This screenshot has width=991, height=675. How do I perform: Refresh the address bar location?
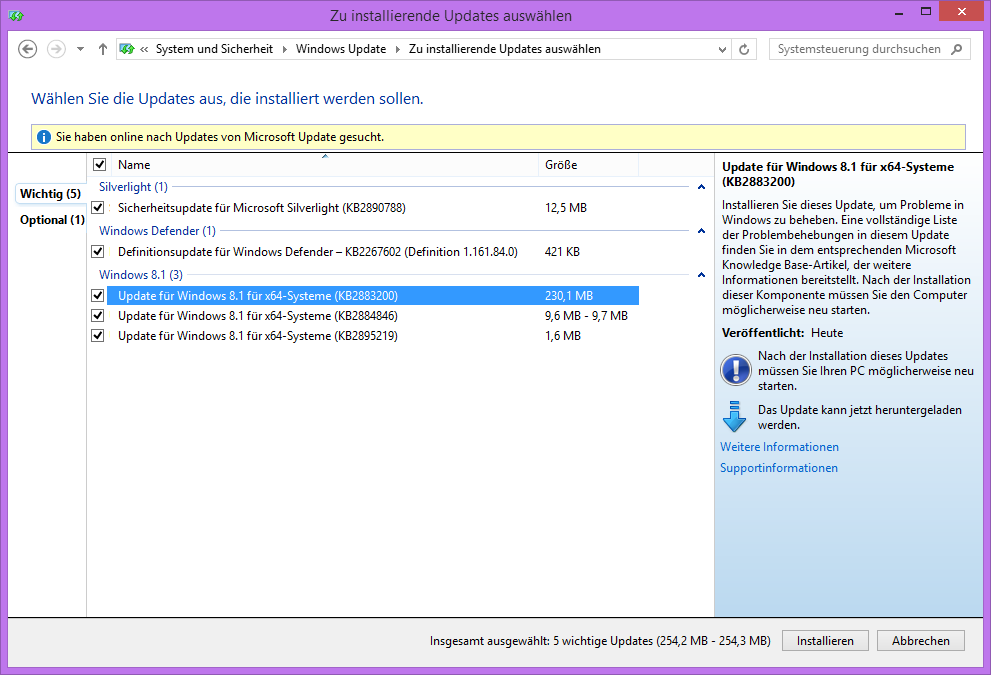tap(745, 49)
